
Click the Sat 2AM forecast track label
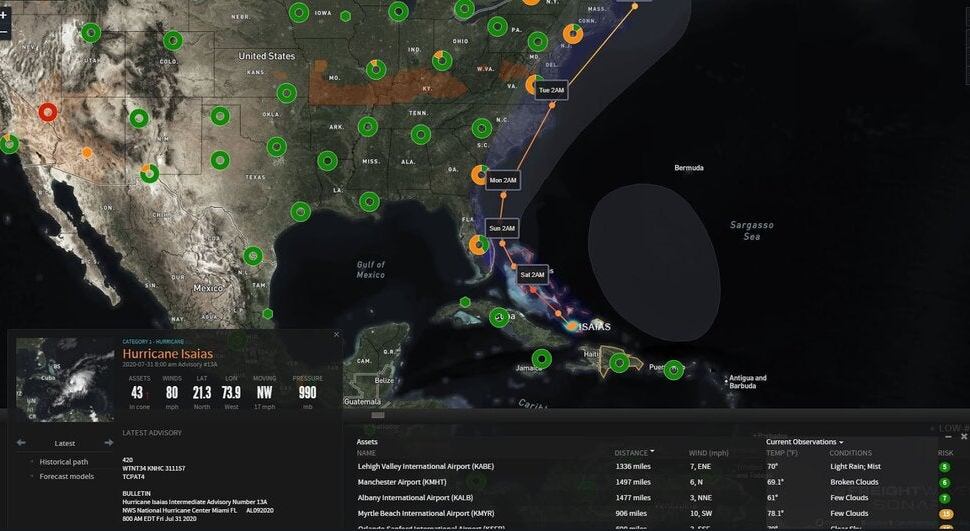[532, 275]
